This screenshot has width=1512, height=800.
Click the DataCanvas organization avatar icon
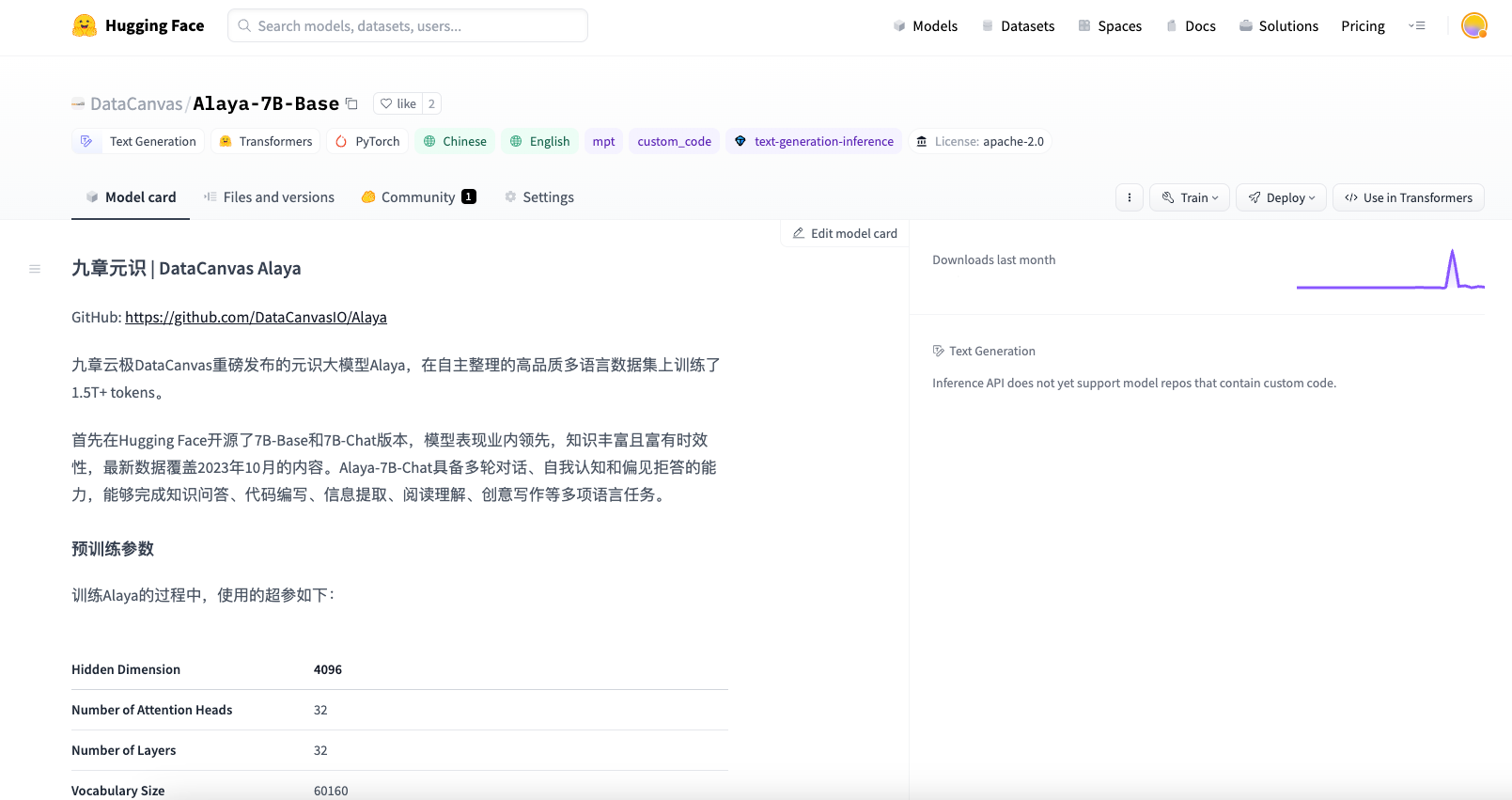coord(78,103)
